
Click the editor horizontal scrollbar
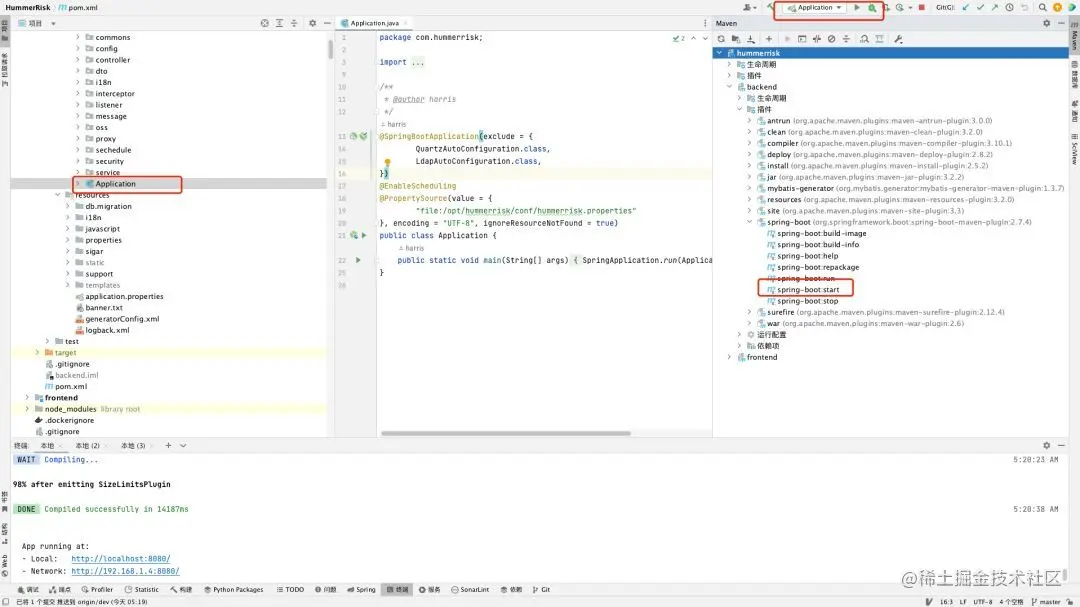click(x=506, y=433)
